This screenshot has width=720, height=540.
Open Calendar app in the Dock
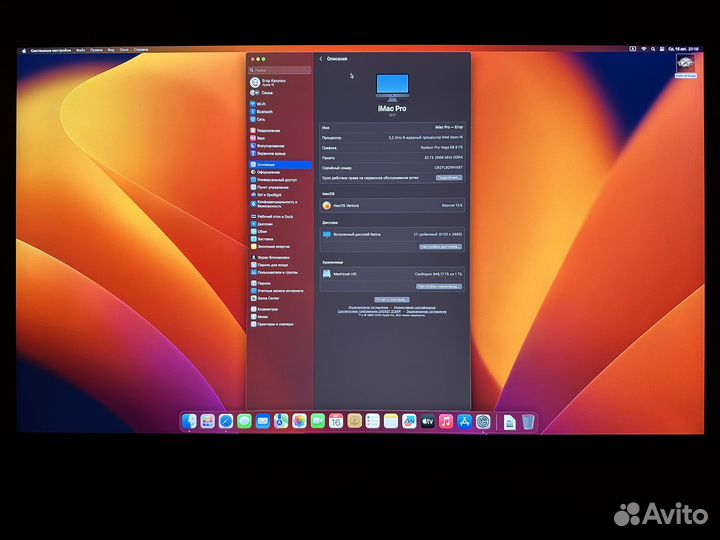(336, 422)
